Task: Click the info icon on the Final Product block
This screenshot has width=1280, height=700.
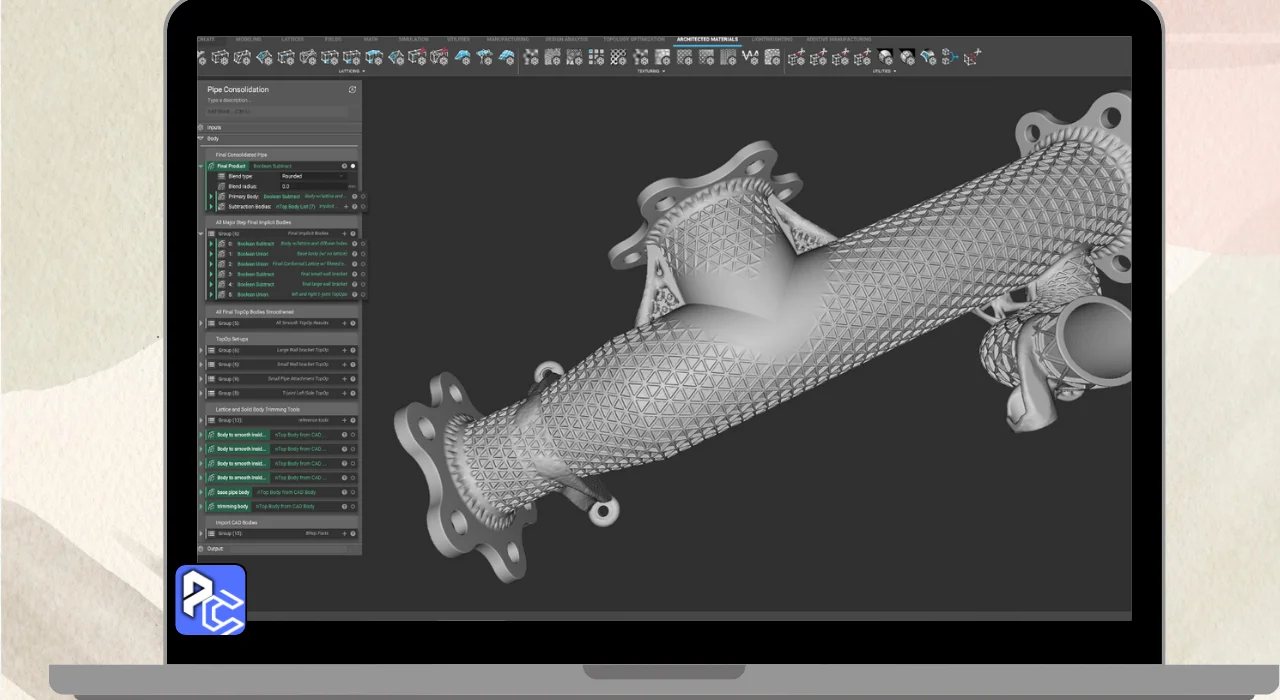Action: 344,166
